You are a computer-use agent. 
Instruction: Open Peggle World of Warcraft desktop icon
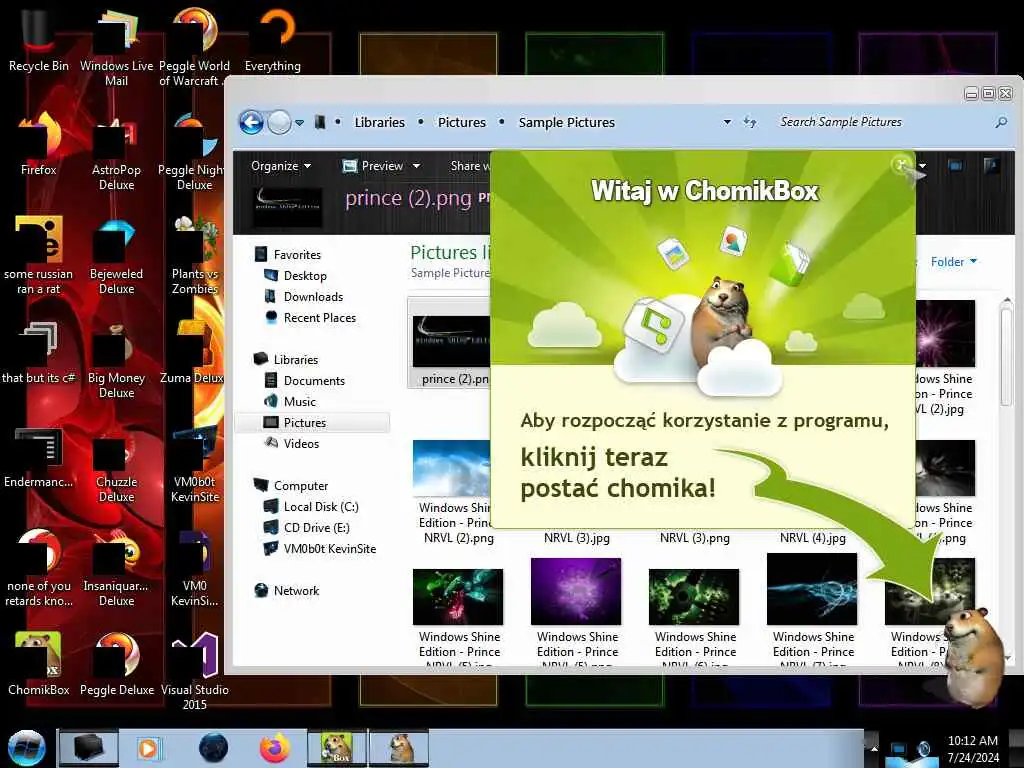point(194,46)
